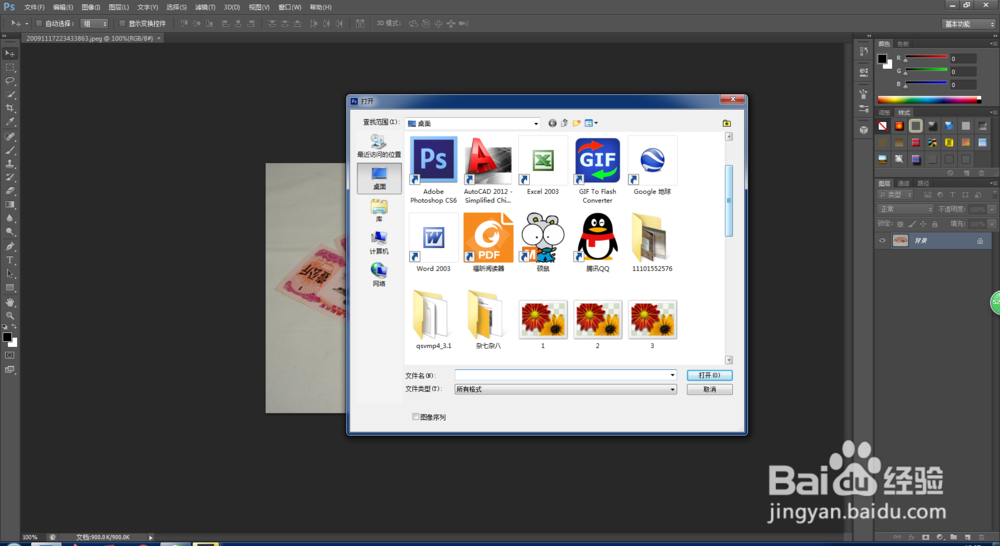This screenshot has width=1000, height=546.
Task: Select the Crop tool
Action: tap(10, 108)
